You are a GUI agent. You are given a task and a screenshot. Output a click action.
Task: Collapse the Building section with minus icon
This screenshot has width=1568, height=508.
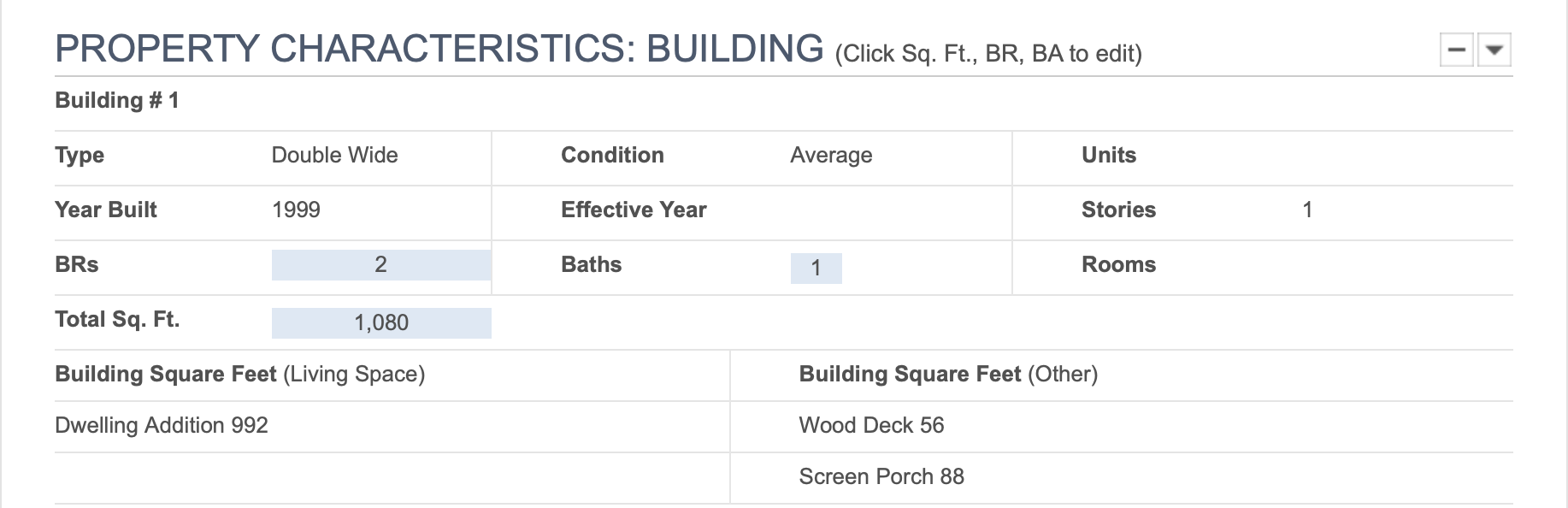point(1457,50)
